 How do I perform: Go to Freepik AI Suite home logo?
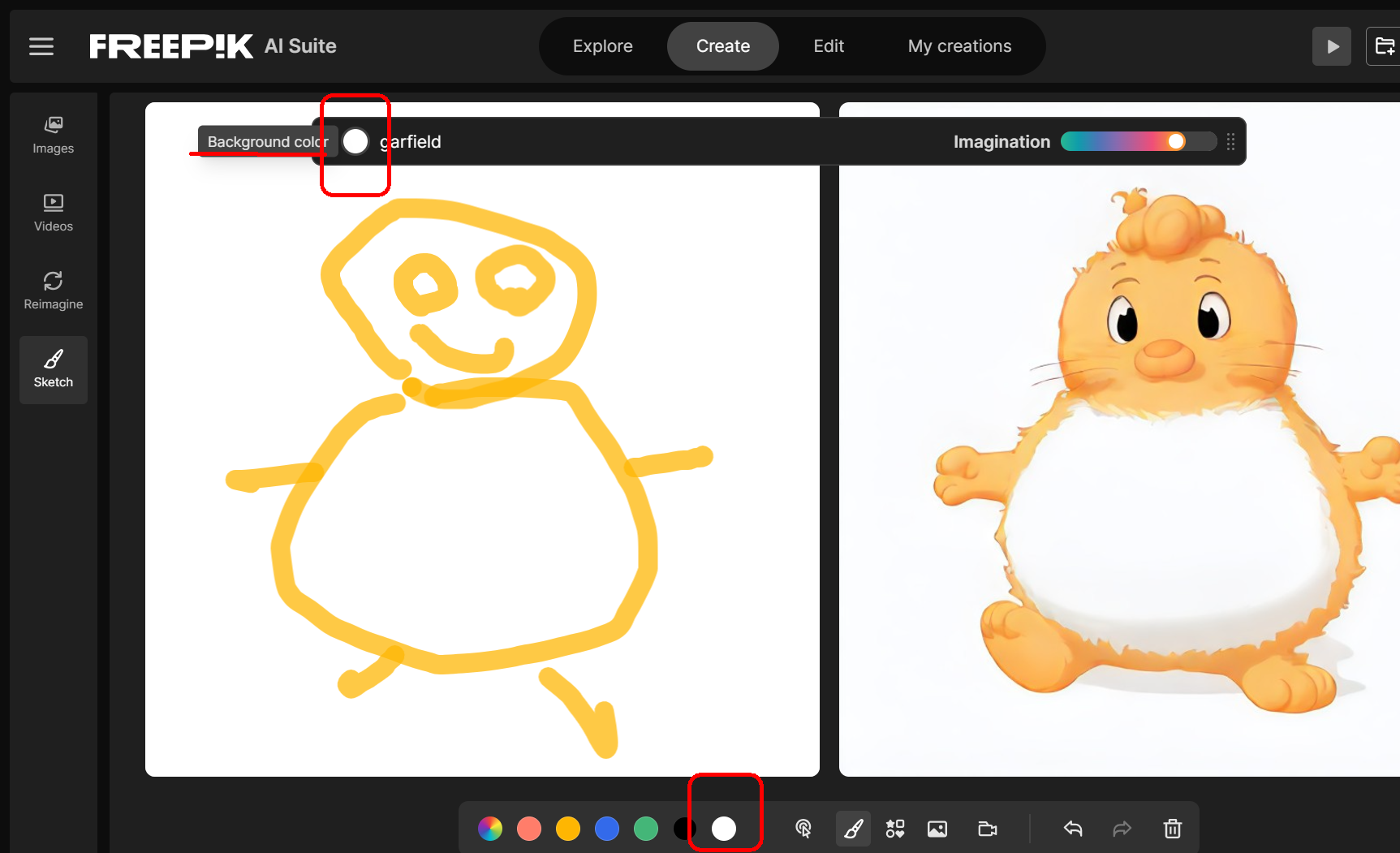click(213, 46)
